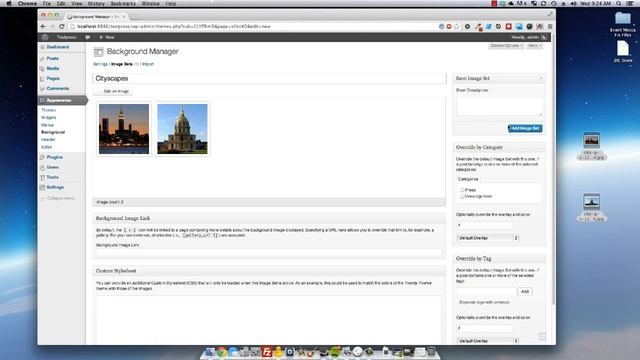The height and width of the screenshot is (360, 640).
Task: Open Bookmarks menu
Action: click(x=123, y=3)
